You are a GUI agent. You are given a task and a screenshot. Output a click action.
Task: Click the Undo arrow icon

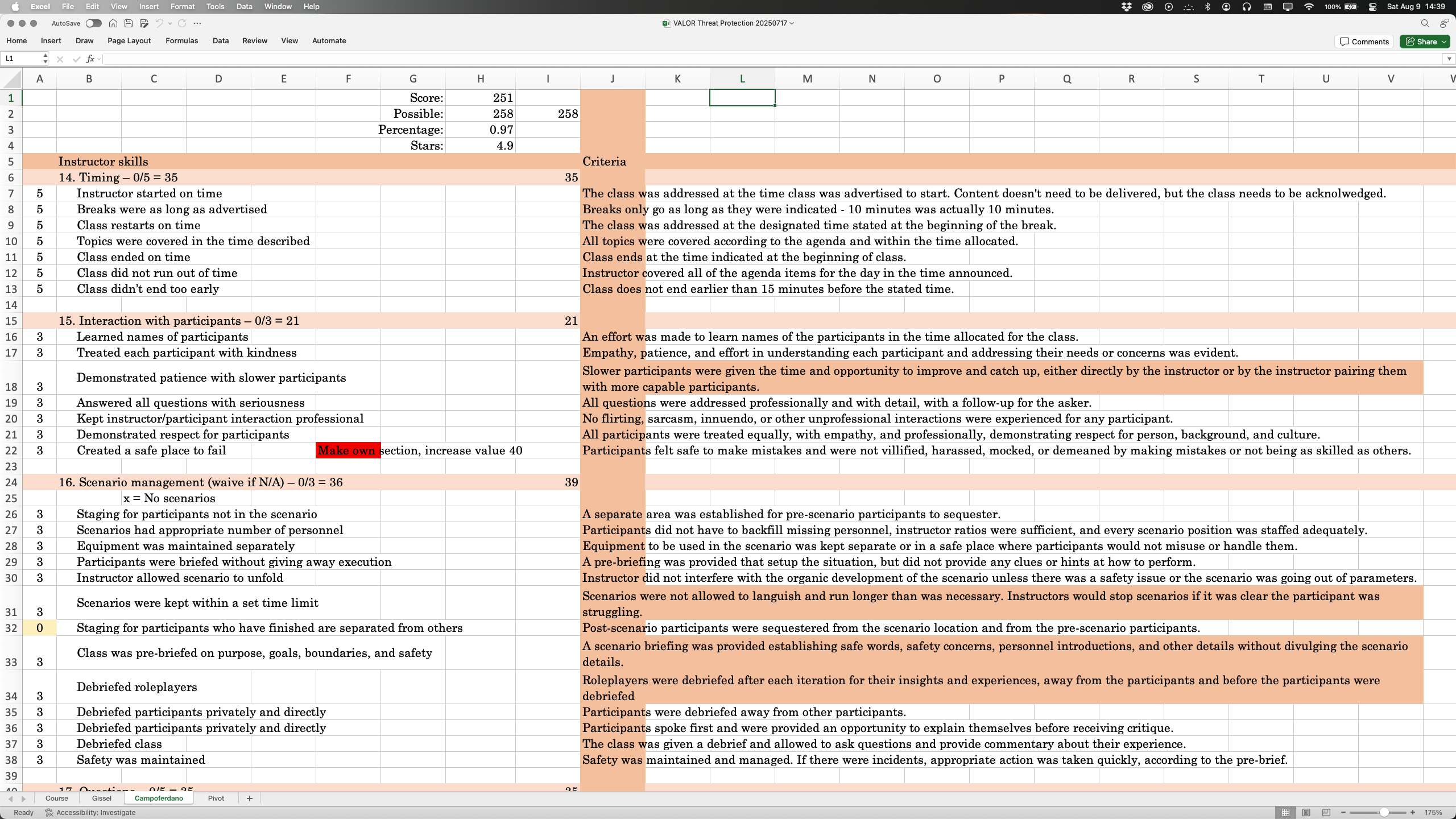[159, 23]
